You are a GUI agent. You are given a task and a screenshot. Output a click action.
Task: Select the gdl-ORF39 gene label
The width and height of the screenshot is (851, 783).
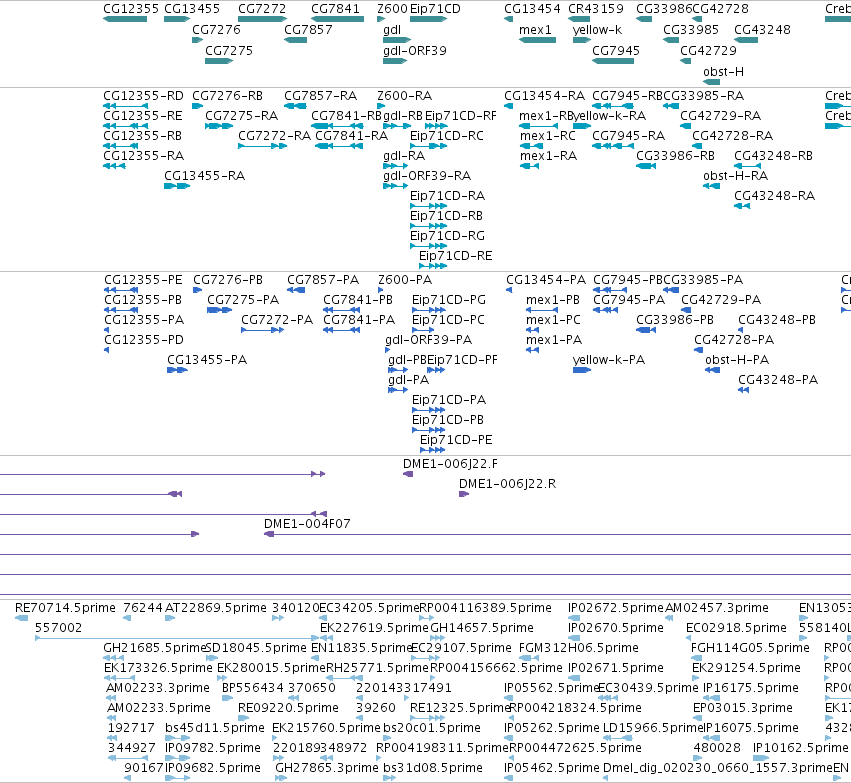415,50
